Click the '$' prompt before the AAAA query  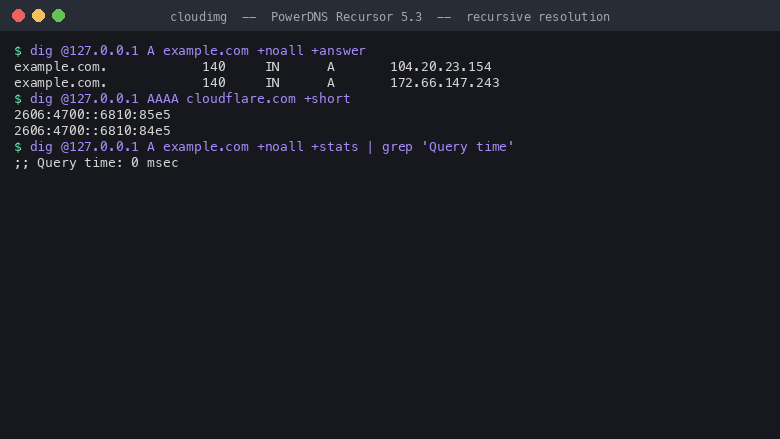coord(18,98)
